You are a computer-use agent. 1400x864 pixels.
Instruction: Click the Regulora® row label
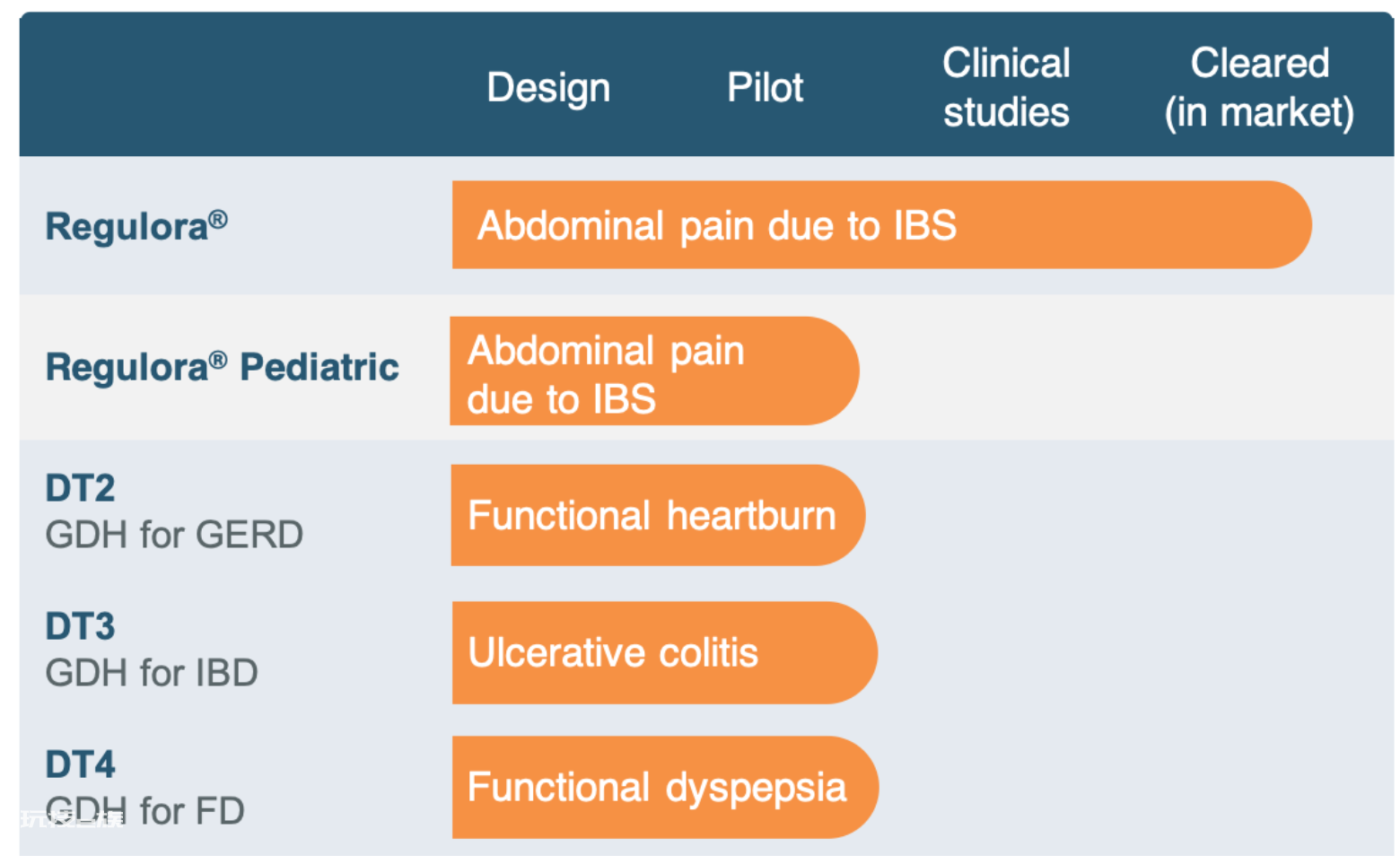[136, 226]
